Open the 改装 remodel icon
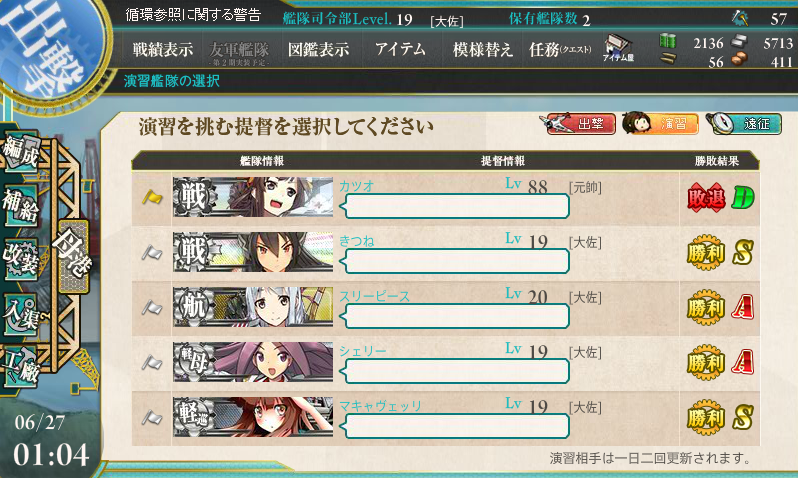This screenshot has height=478, width=798. [x=21, y=259]
